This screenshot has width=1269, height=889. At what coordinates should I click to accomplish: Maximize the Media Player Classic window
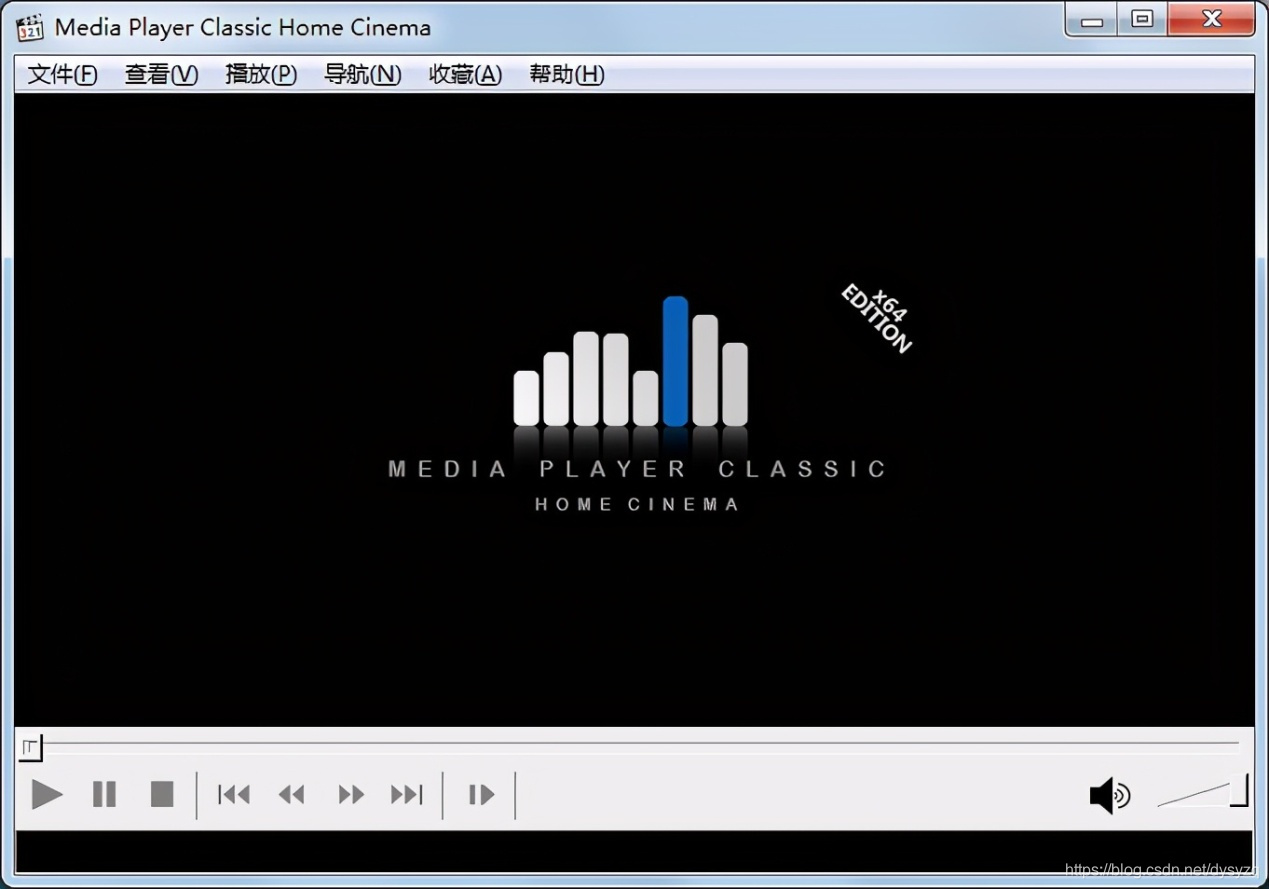pos(1142,19)
